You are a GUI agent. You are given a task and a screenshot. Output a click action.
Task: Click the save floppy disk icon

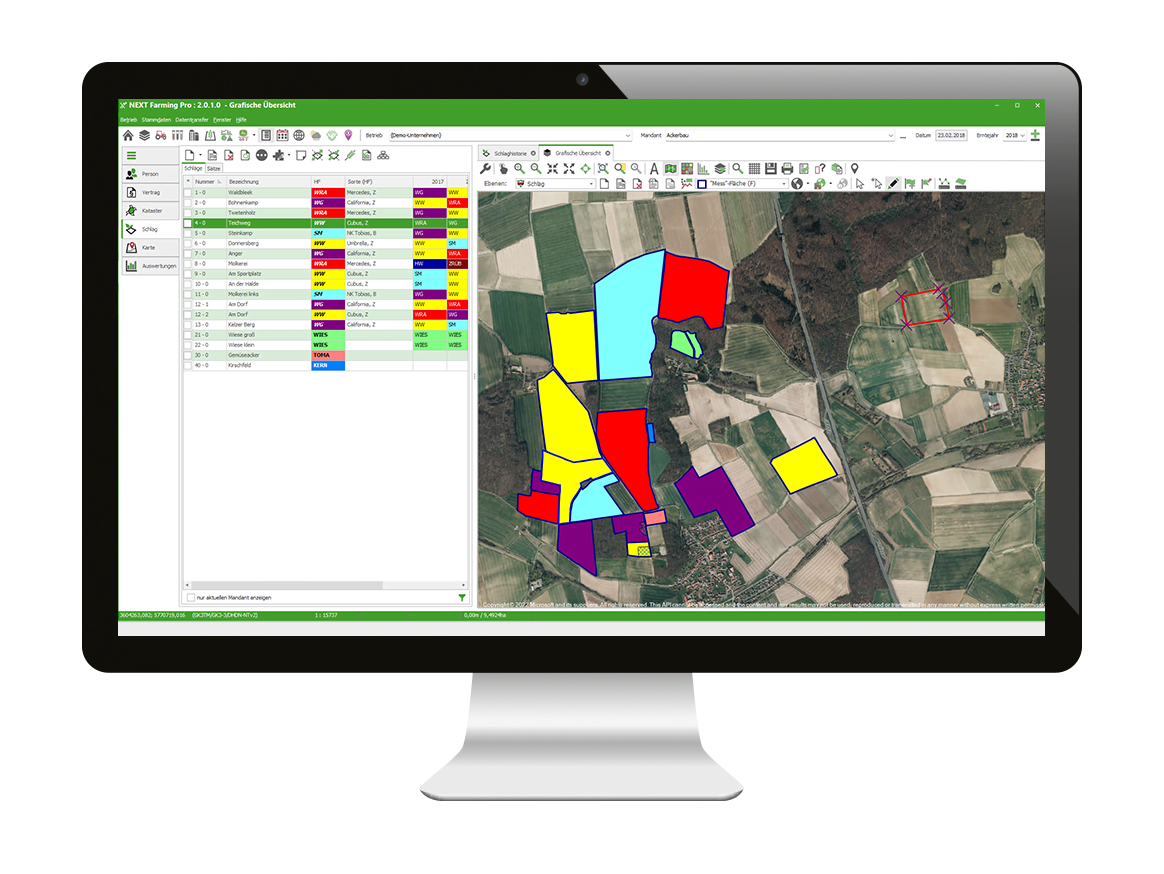coord(771,169)
